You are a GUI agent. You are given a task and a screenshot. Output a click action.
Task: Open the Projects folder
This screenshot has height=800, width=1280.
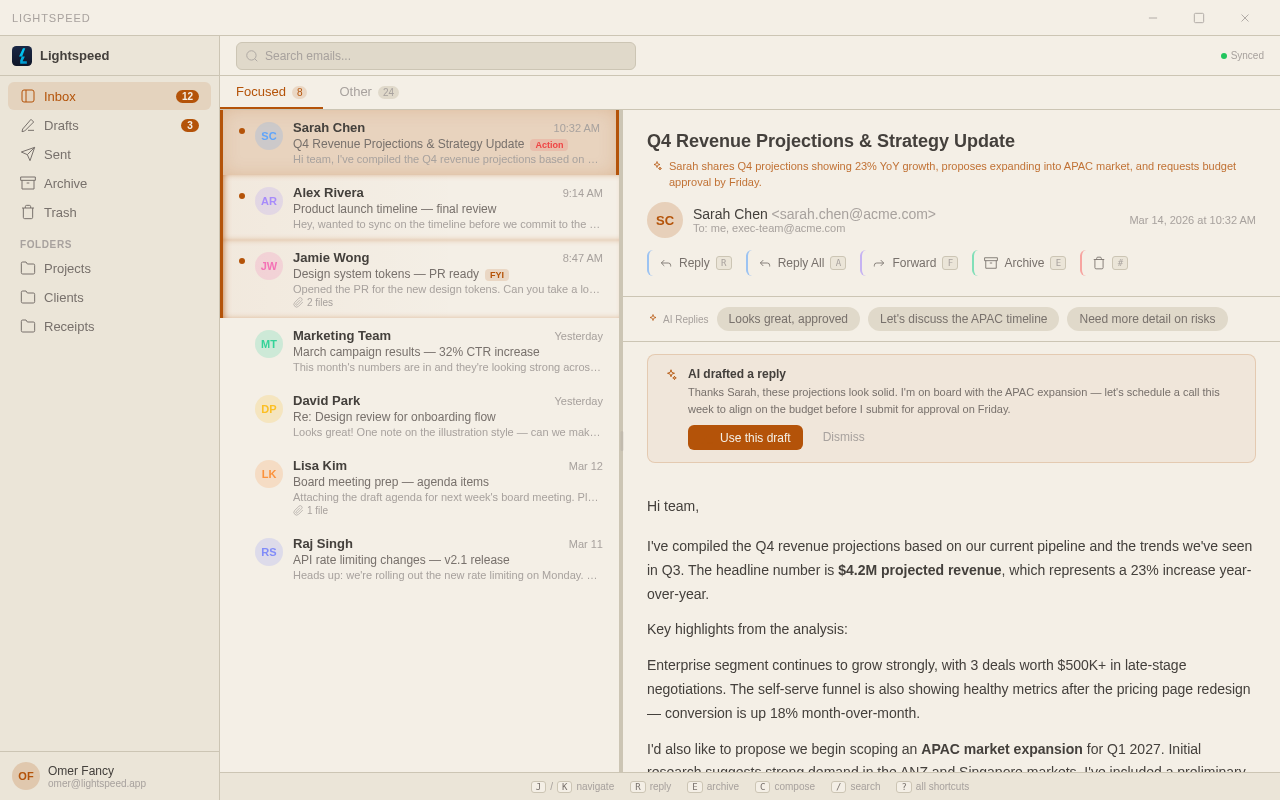[66, 268]
